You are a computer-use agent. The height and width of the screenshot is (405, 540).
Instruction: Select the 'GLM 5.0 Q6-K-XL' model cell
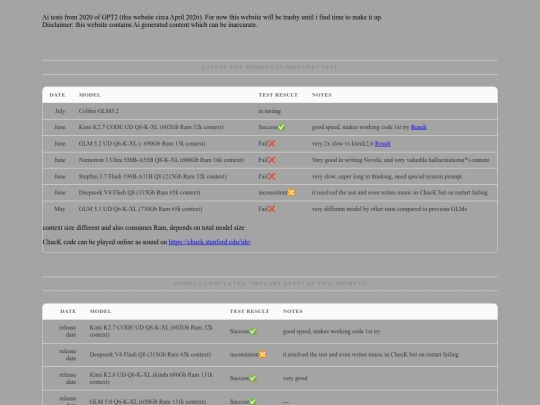point(147,402)
